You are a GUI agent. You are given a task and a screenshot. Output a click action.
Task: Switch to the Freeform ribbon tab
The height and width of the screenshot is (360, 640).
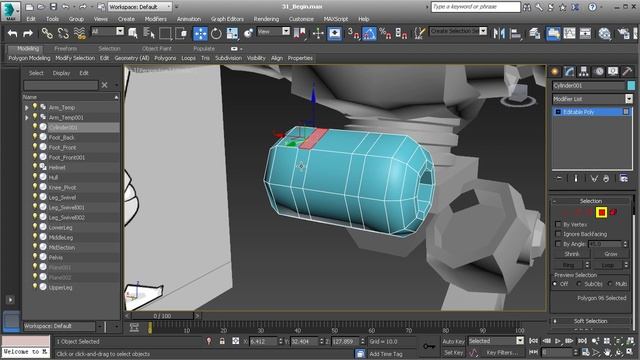(x=65, y=49)
